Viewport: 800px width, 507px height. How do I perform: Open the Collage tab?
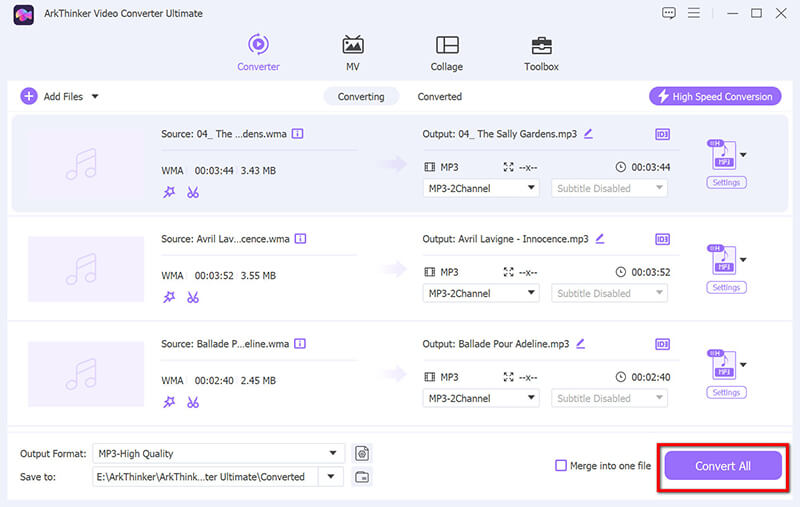pyautogui.click(x=446, y=53)
